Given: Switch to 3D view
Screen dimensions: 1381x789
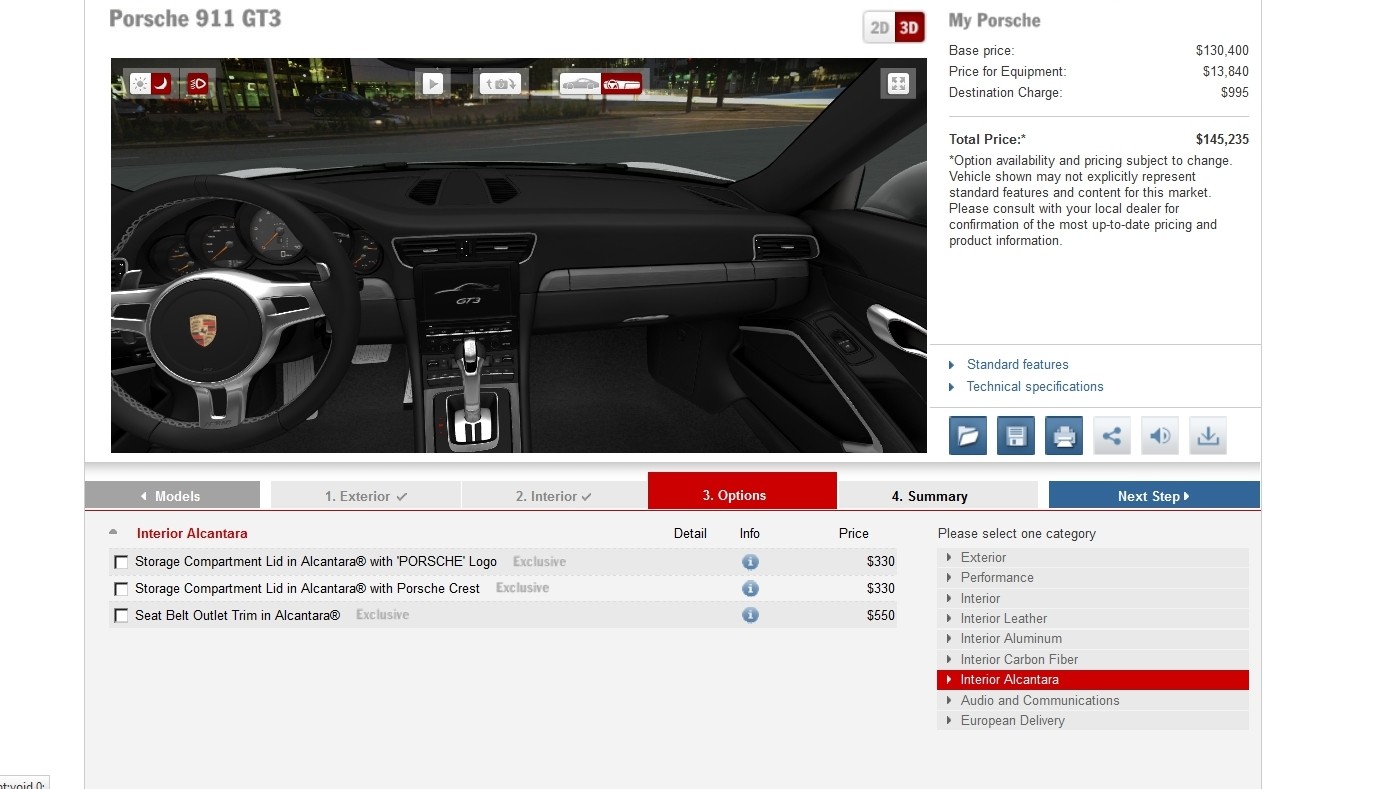Looking at the screenshot, I should coord(909,28).
